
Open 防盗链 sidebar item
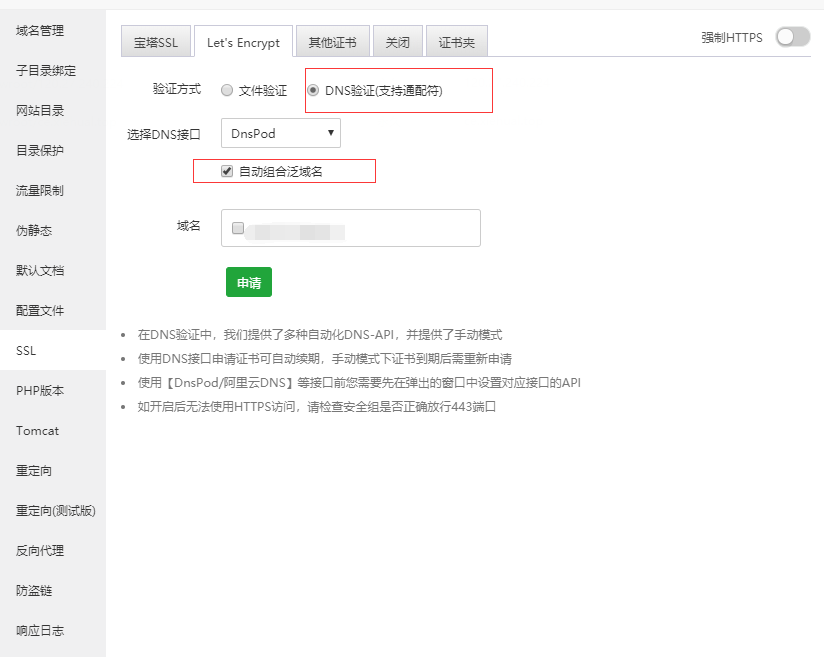pyautogui.click(x=34, y=591)
